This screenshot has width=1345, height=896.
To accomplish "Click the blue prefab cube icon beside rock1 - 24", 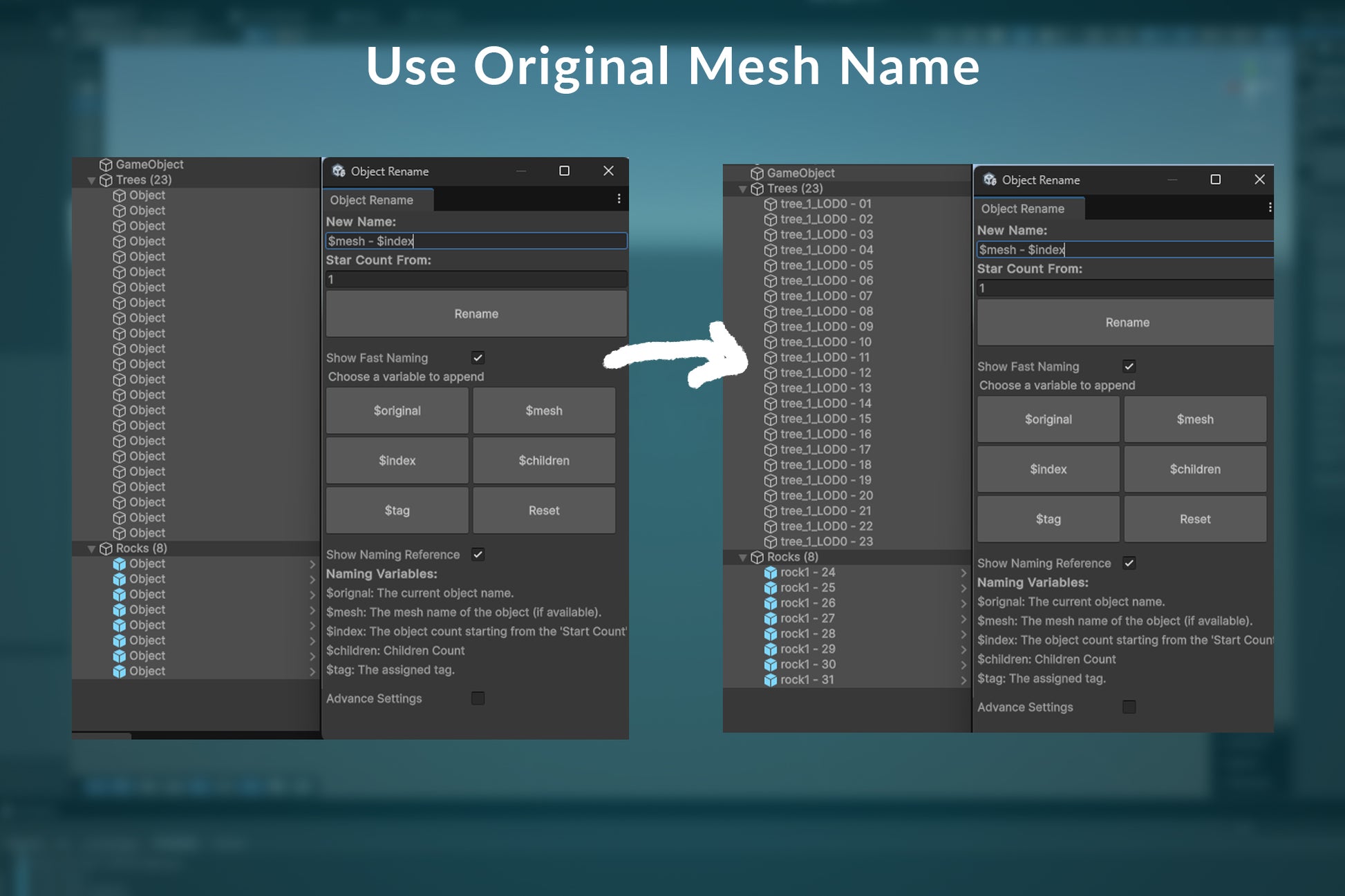I will (770, 573).
